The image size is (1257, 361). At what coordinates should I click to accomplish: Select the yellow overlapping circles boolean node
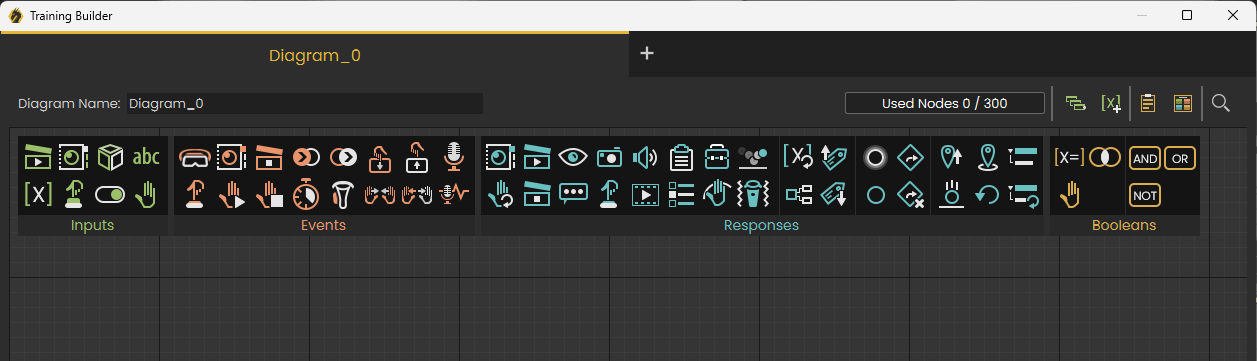(1104, 157)
